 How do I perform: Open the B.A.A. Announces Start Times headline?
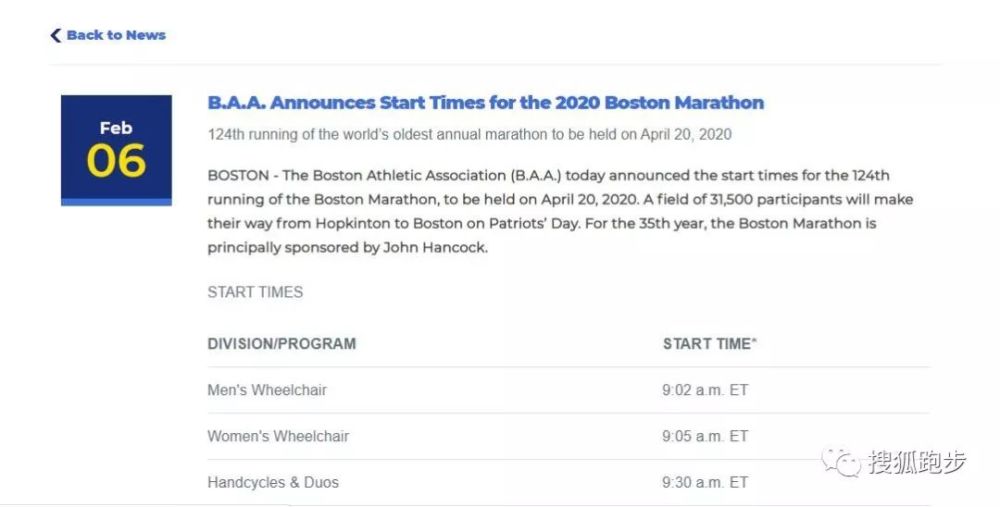click(485, 103)
